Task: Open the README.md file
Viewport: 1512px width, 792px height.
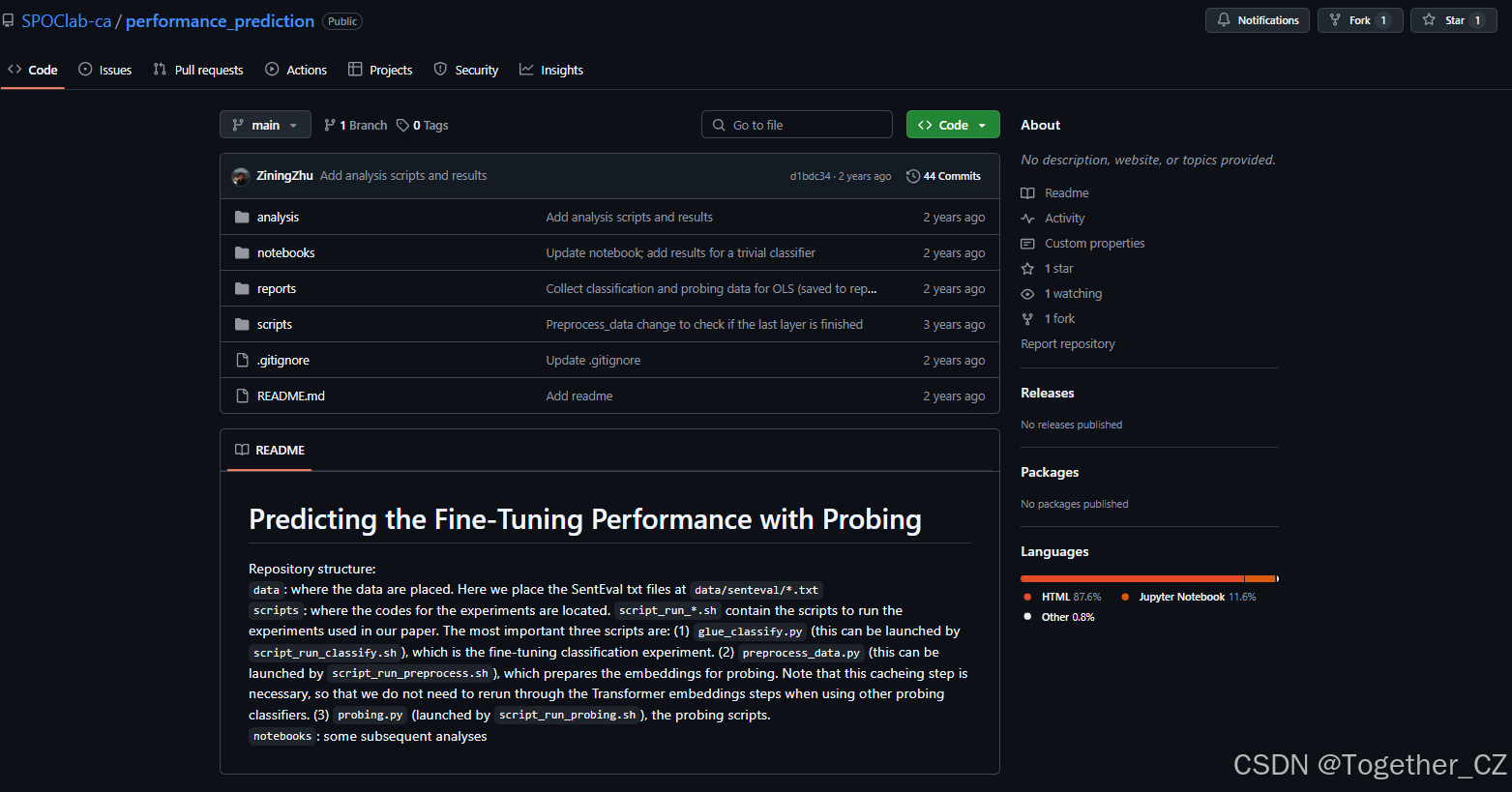Action: [x=291, y=396]
